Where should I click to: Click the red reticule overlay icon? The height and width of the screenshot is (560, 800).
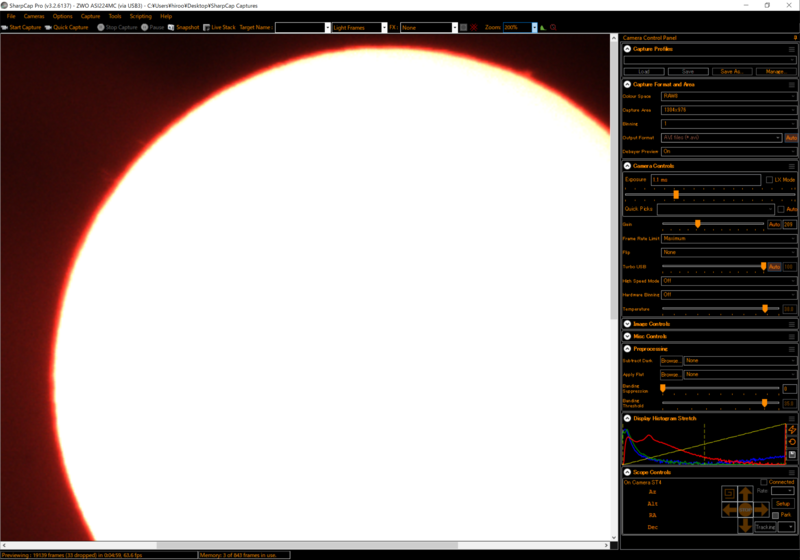click(x=474, y=28)
